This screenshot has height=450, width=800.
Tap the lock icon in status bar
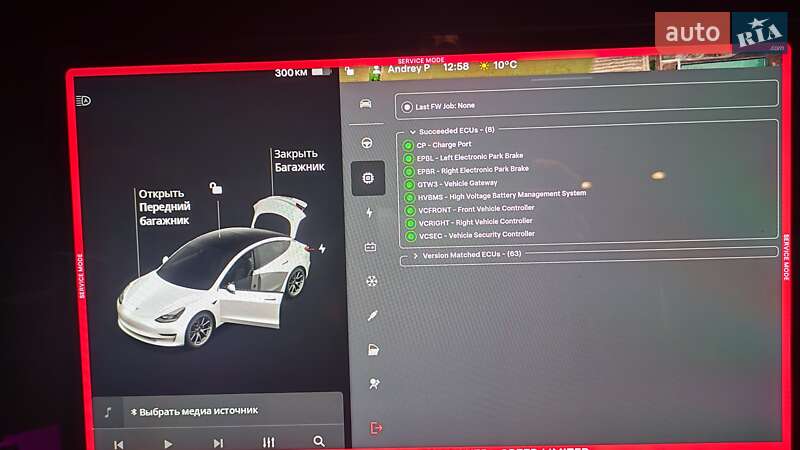[349, 71]
